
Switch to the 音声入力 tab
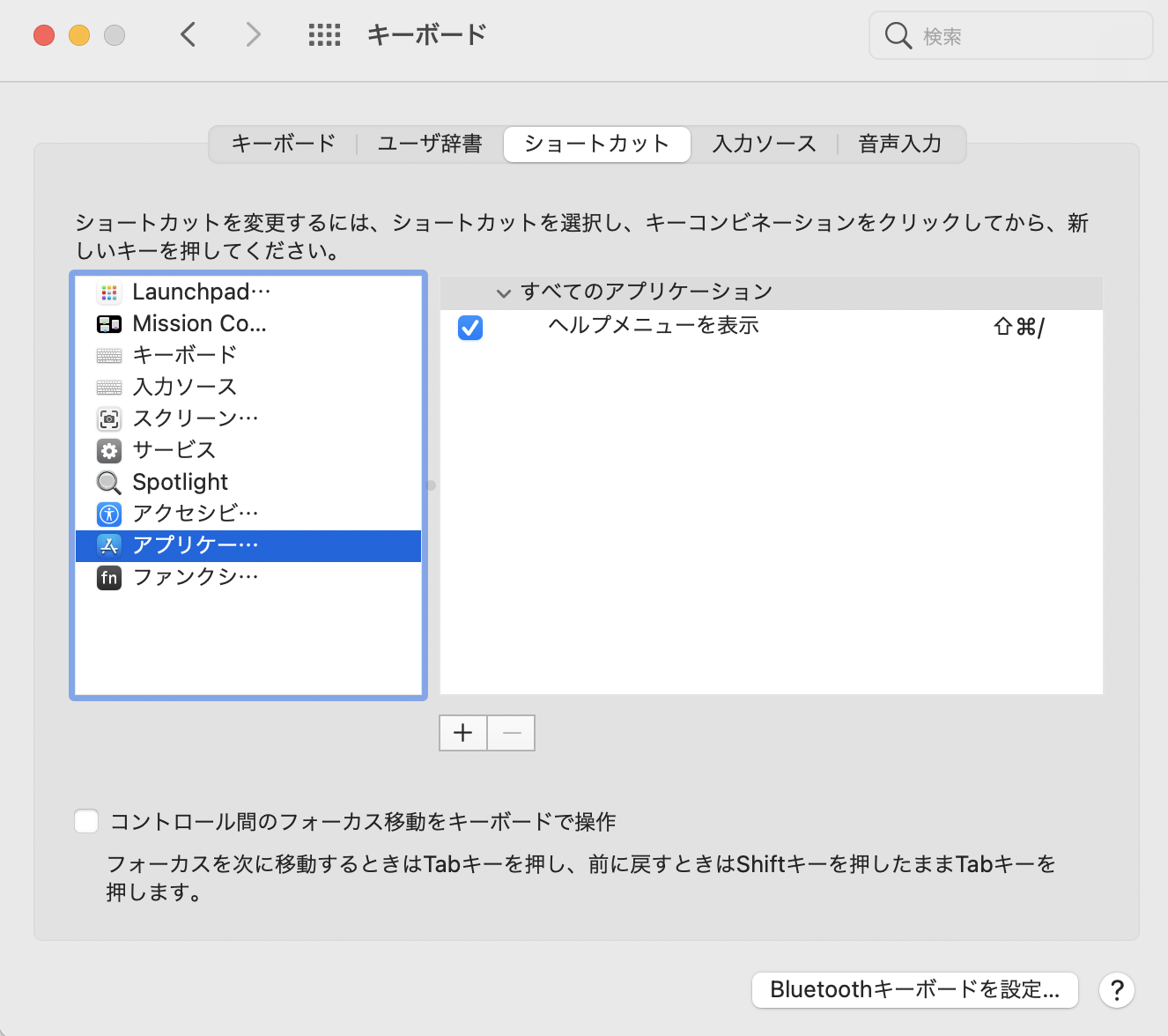(899, 144)
